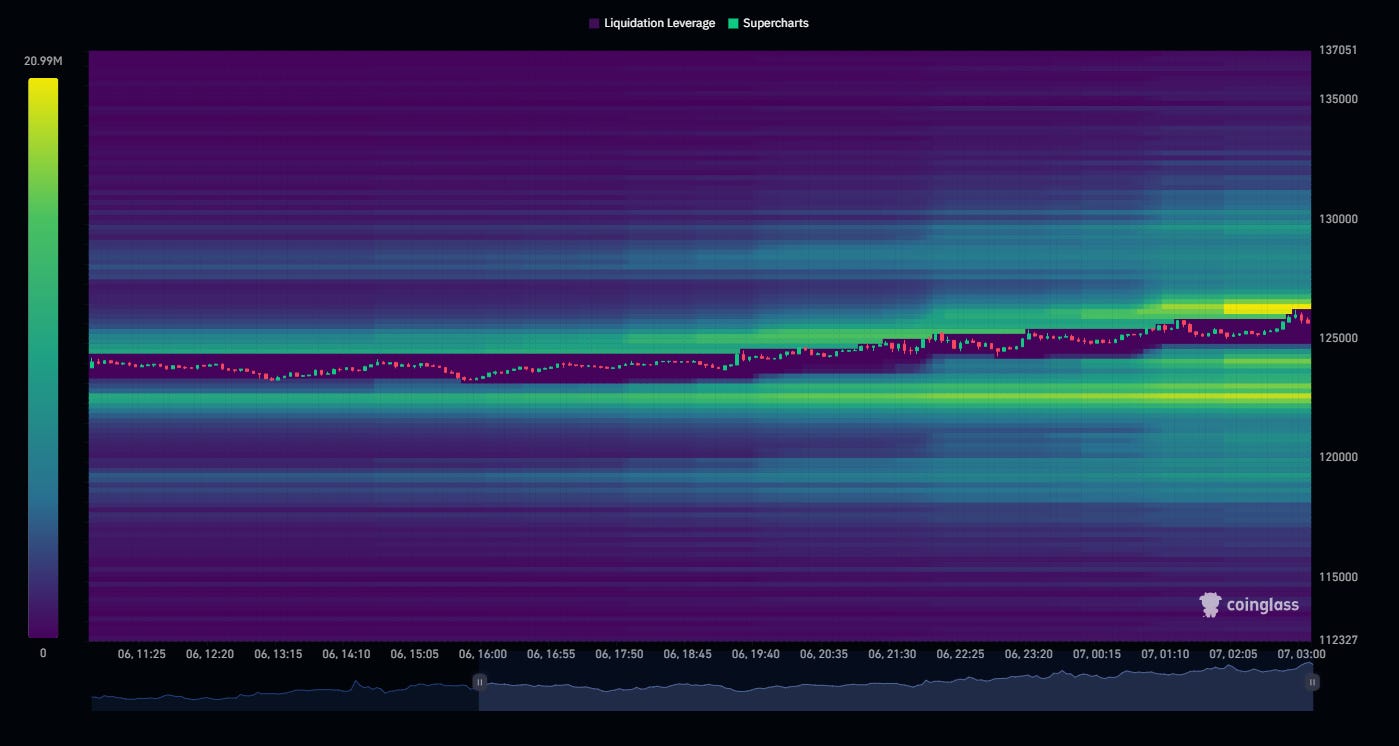
Task: Click the 07, 01:10 time label
Action: pos(1165,654)
